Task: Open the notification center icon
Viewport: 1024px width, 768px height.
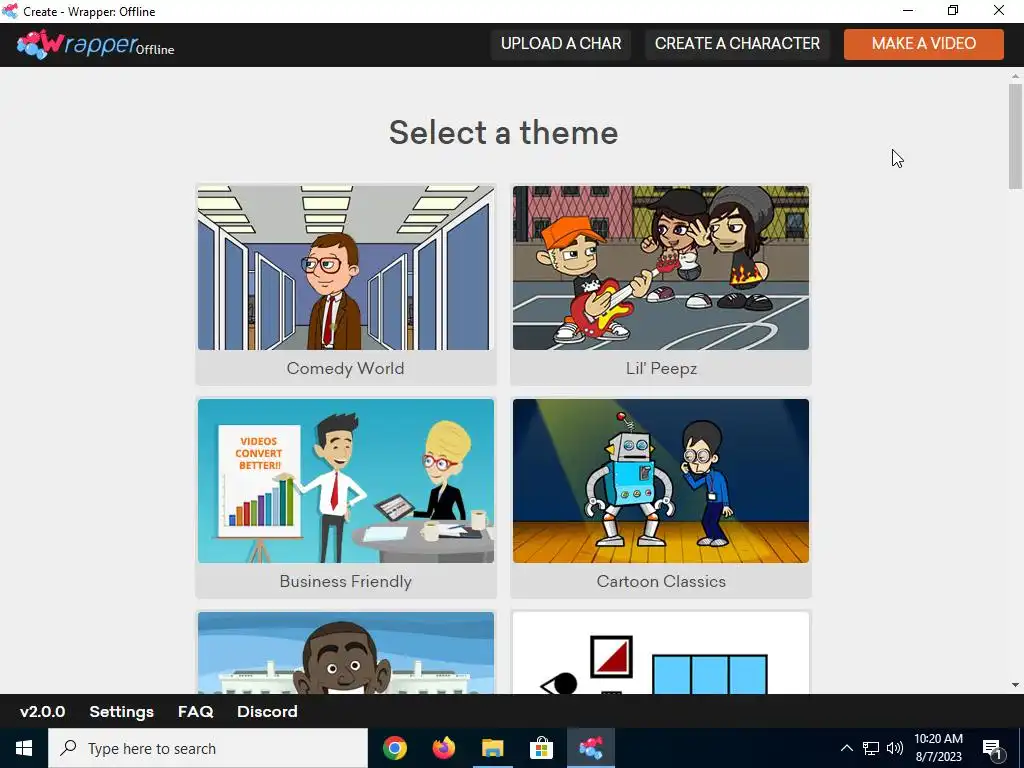Action: click(993, 748)
